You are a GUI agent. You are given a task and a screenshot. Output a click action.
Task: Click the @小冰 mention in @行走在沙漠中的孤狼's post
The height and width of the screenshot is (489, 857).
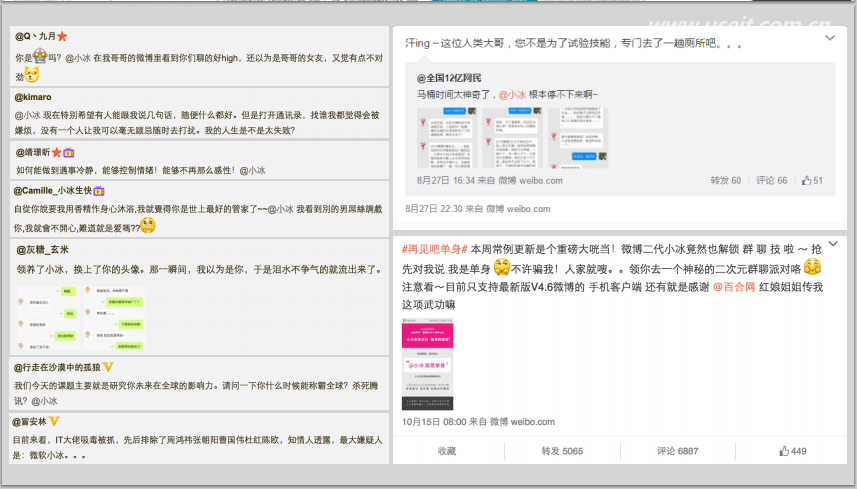[44, 401]
